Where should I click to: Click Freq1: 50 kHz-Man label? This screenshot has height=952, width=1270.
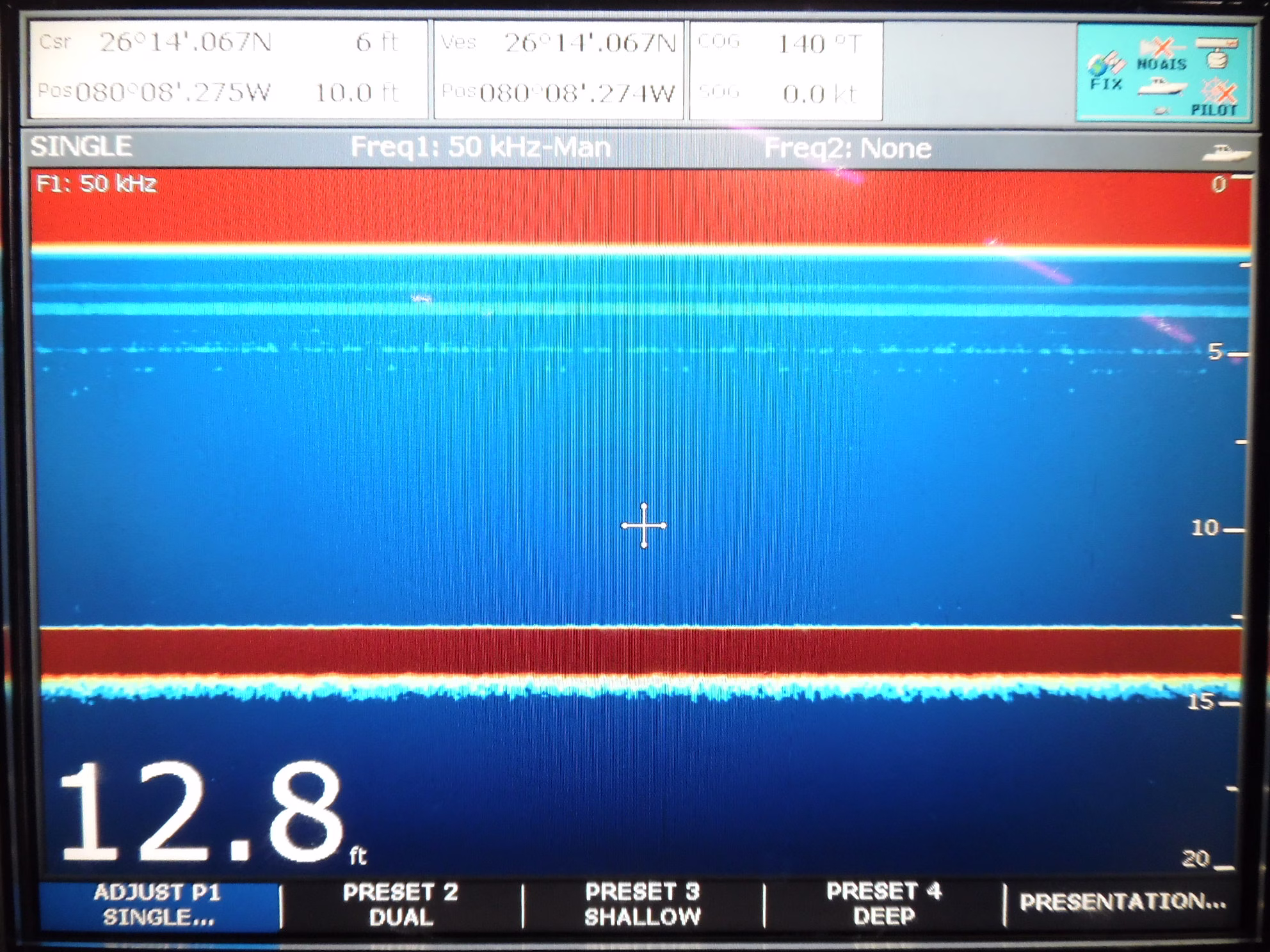tap(480, 148)
